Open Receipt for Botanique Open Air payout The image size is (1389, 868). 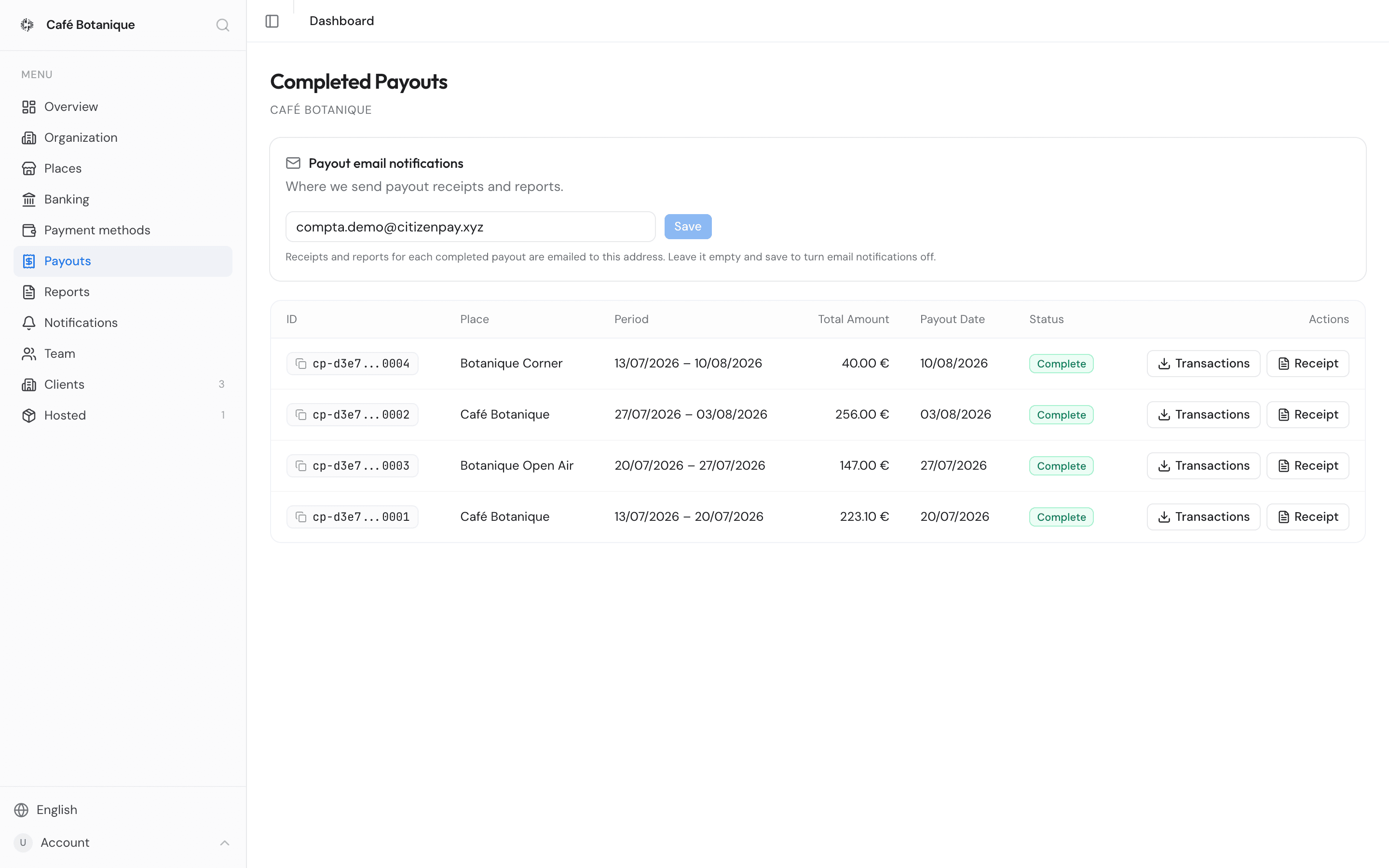pos(1307,465)
